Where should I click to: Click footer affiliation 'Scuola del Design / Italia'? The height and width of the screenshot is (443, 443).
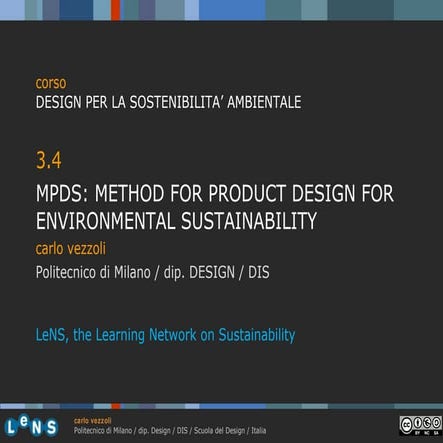(x=230, y=430)
